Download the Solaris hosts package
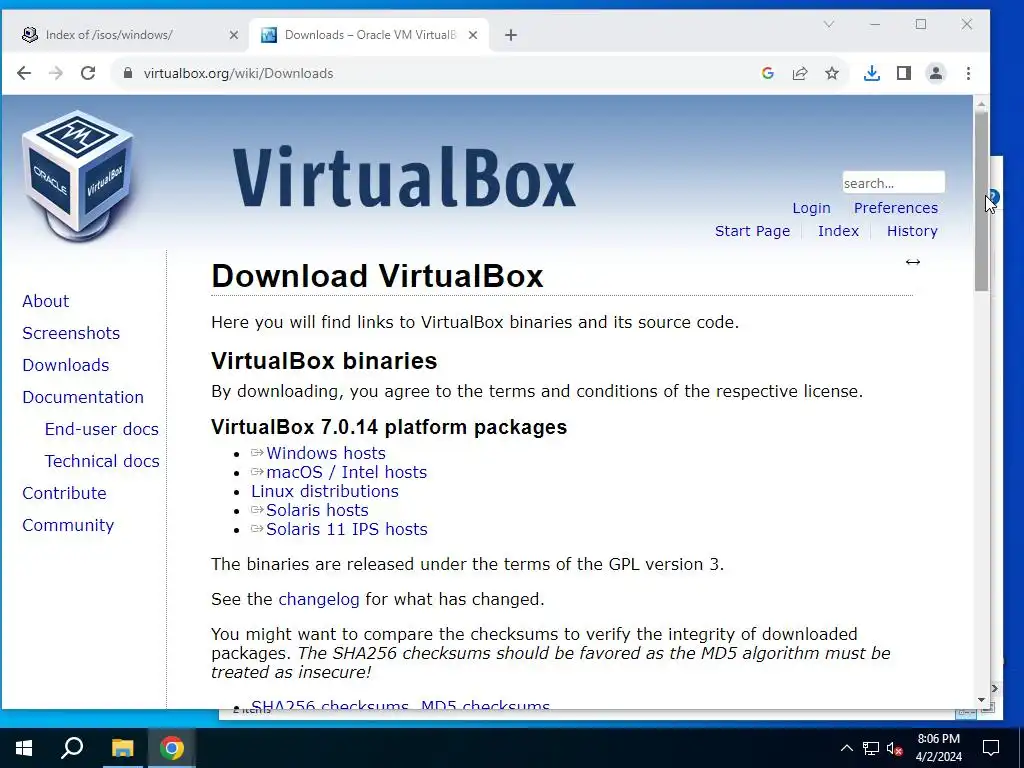1024x768 pixels. (317, 510)
